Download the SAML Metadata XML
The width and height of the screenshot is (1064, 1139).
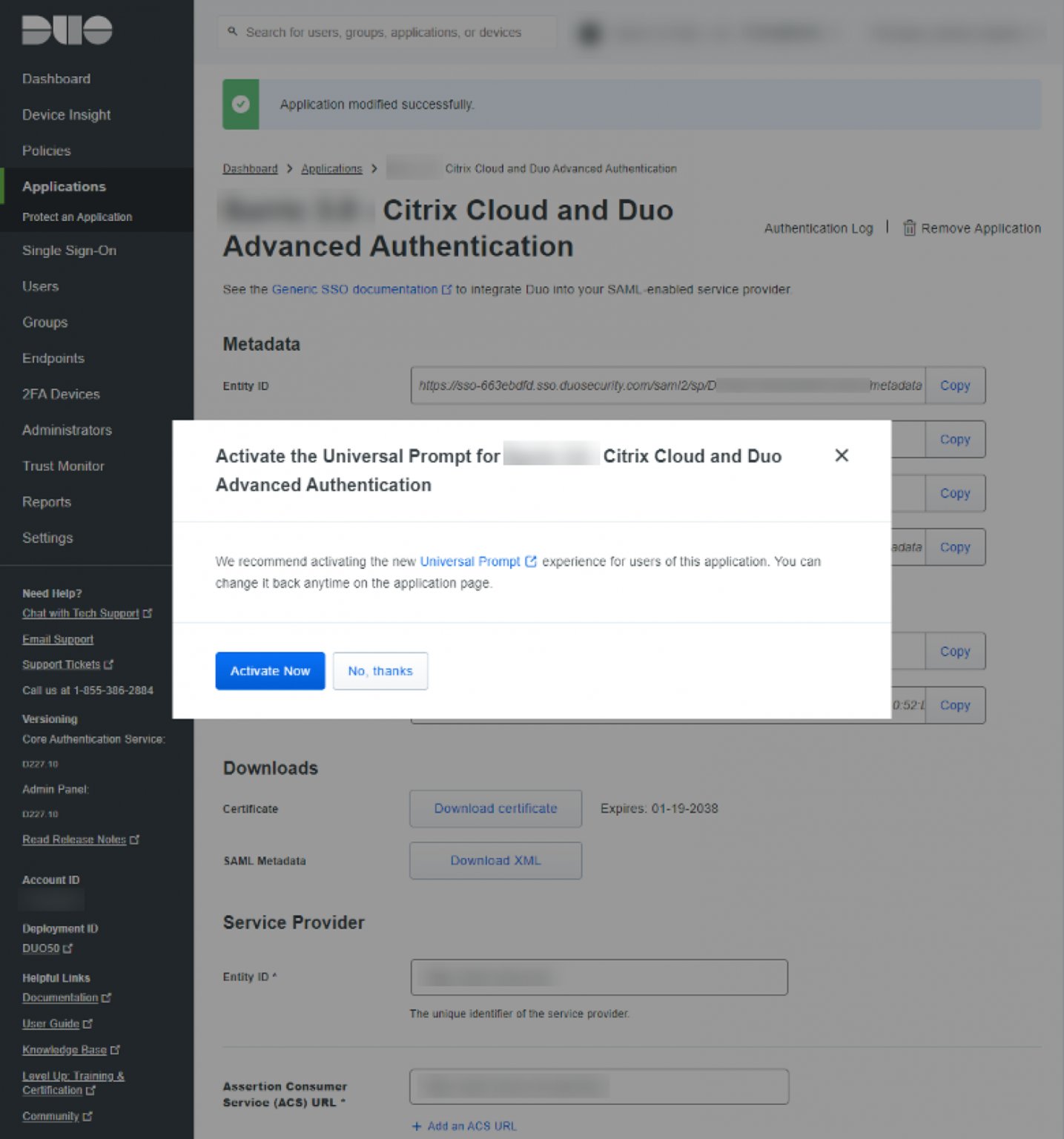[x=495, y=860]
